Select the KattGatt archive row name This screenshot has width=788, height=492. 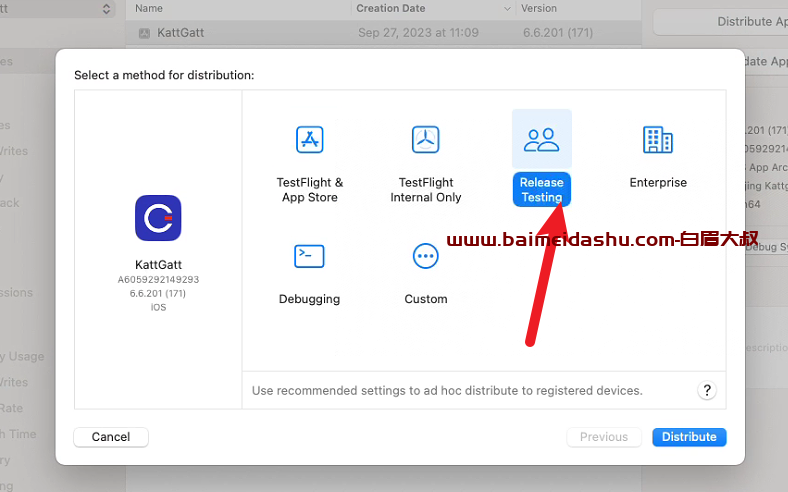point(180,33)
